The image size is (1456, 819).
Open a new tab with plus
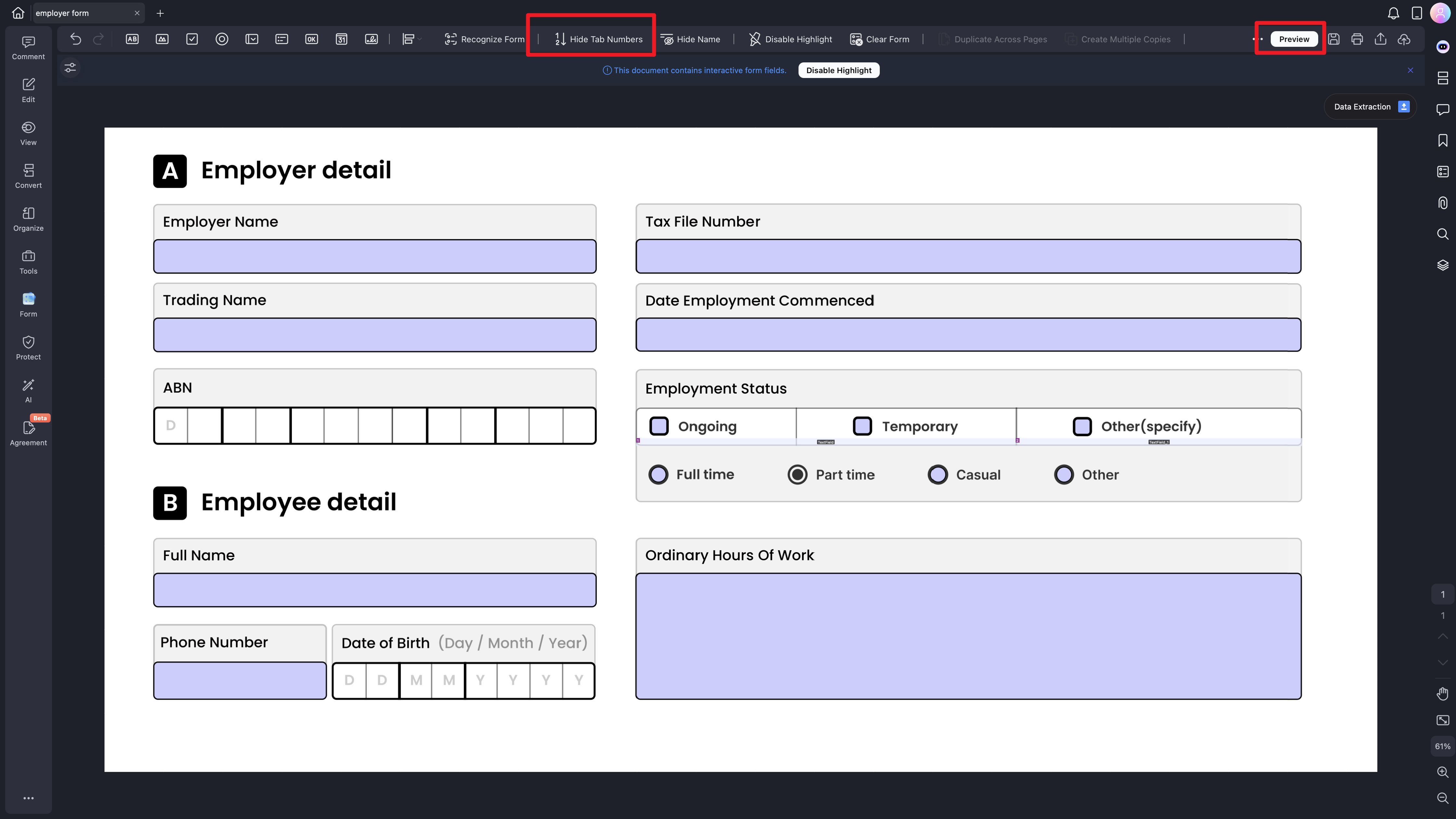tap(160, 13)
